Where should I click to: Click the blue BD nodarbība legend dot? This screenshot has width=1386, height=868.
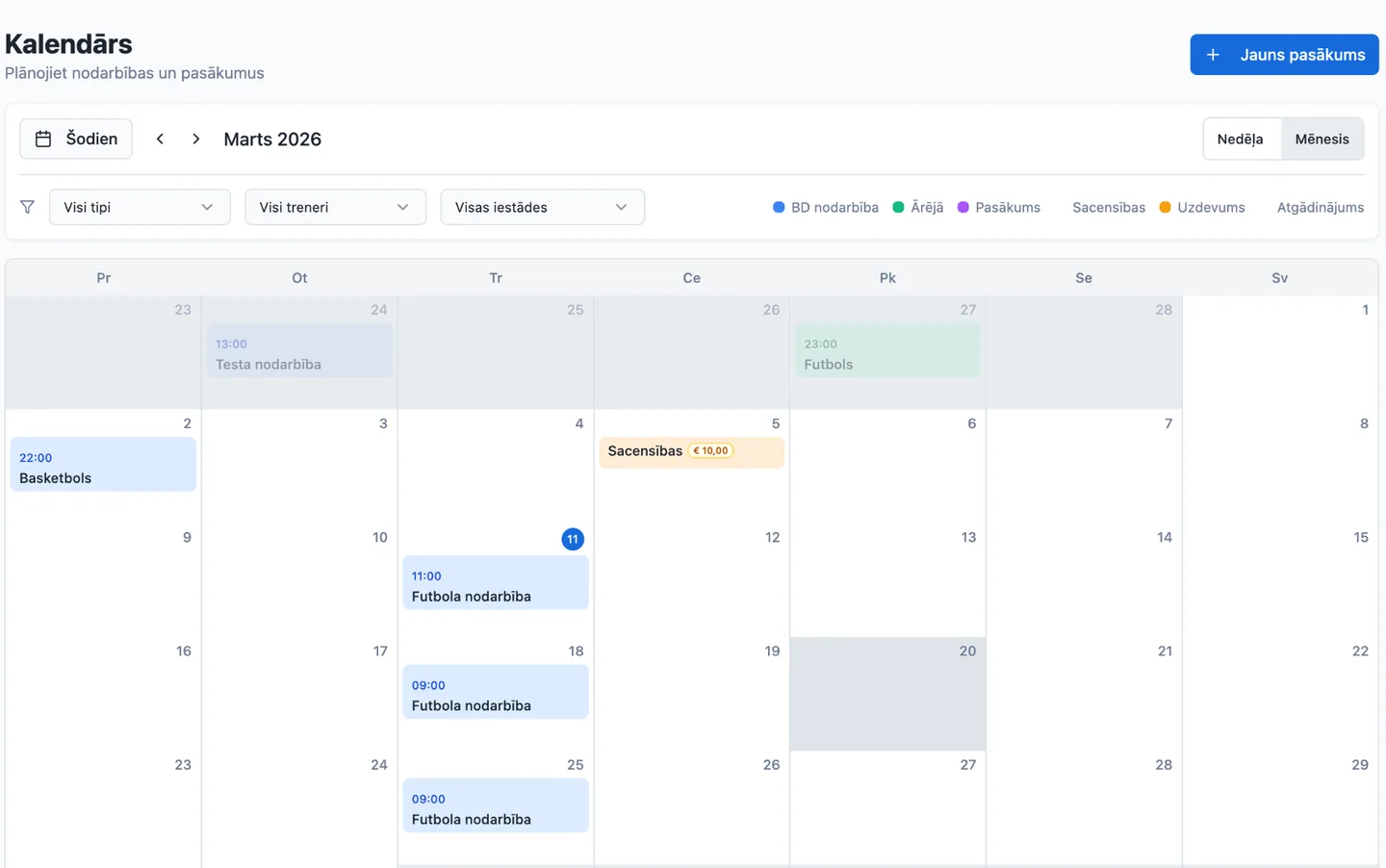(x=779, y=207)
